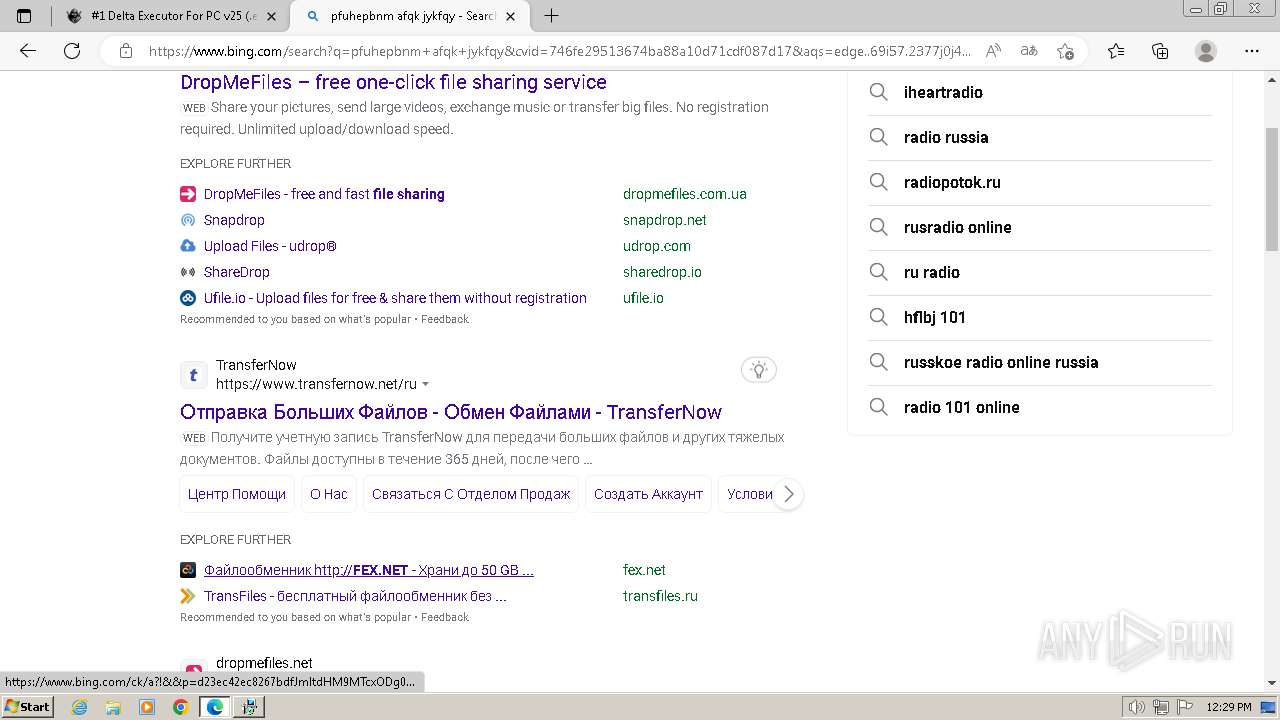The width and height of the screenshot is (1280, 720).
Task: Add this page to favorites
Action: tap(1065, 51)
